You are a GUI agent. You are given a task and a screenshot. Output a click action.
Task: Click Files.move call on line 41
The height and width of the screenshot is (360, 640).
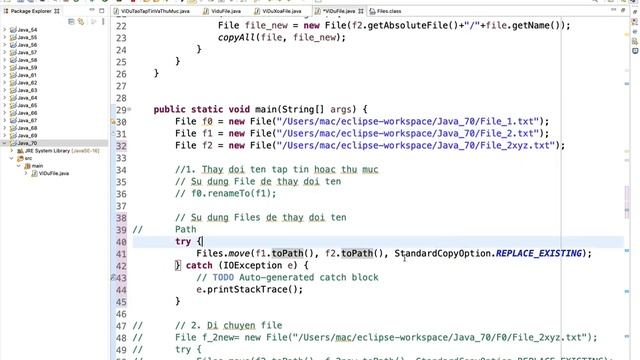[223, 253]
